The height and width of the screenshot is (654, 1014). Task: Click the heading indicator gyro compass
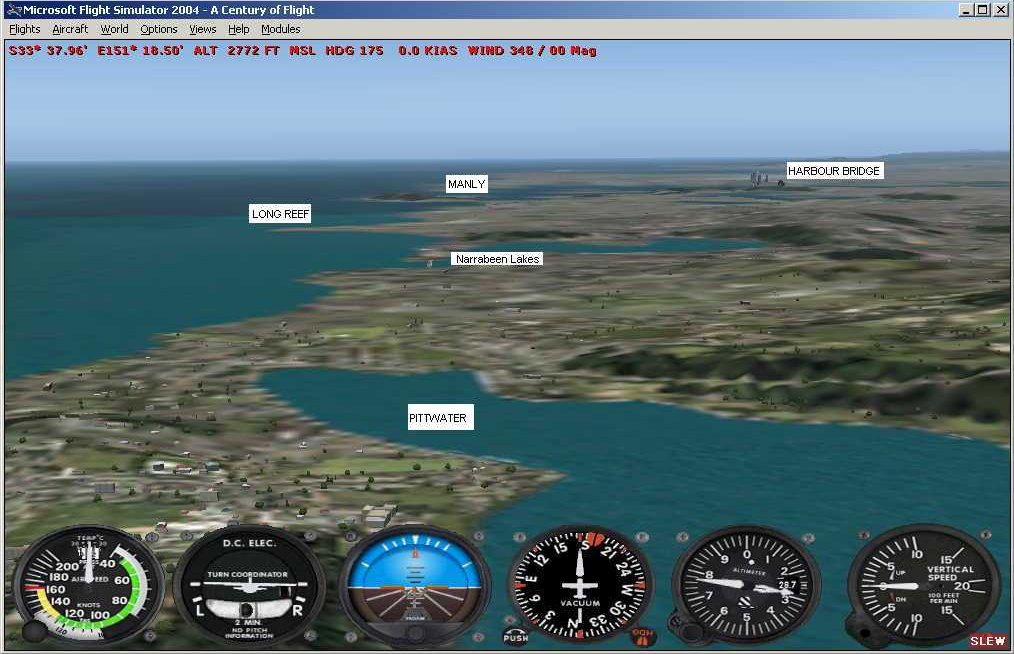click(579, 586)
